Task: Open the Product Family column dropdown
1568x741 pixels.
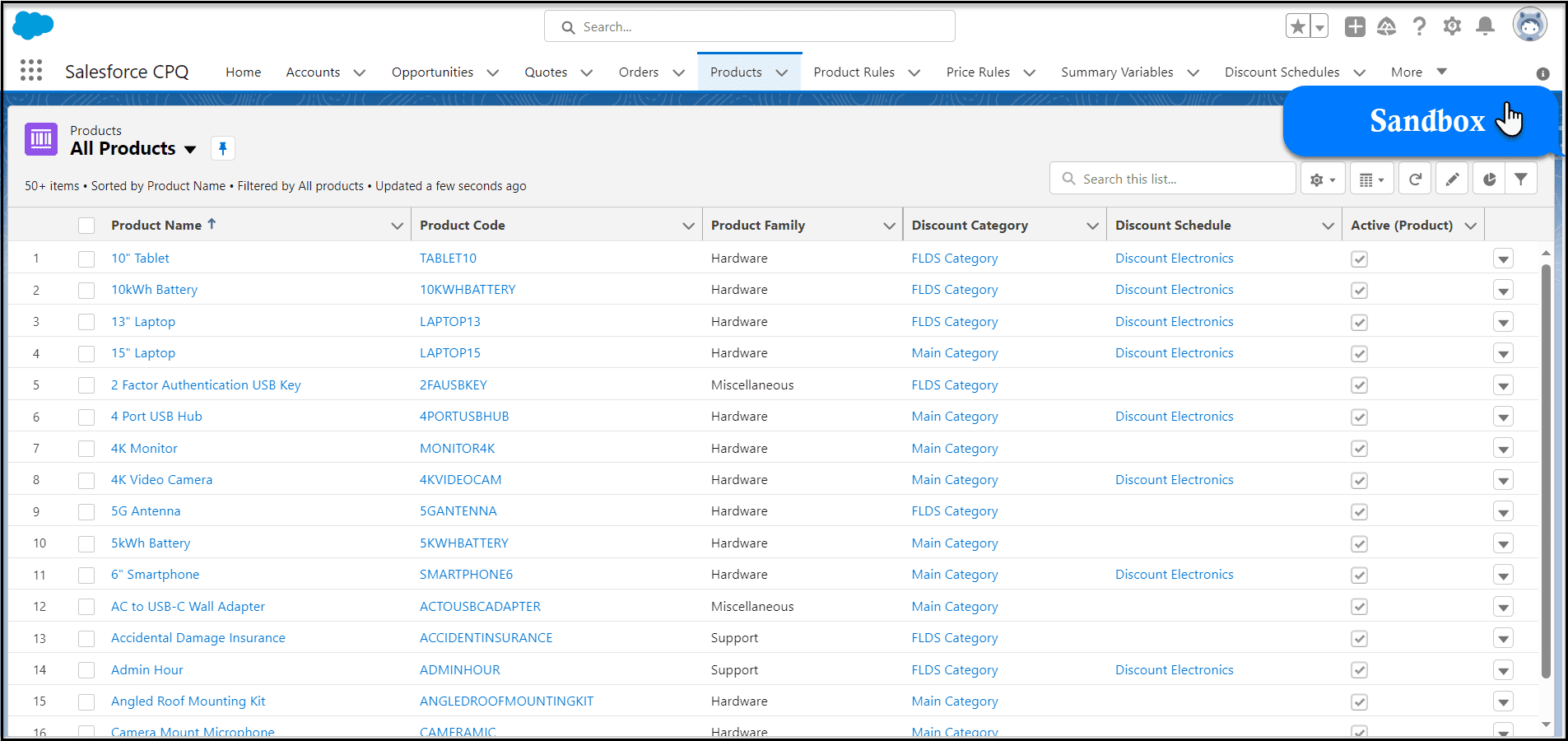Action: click(x=889, y=226)
